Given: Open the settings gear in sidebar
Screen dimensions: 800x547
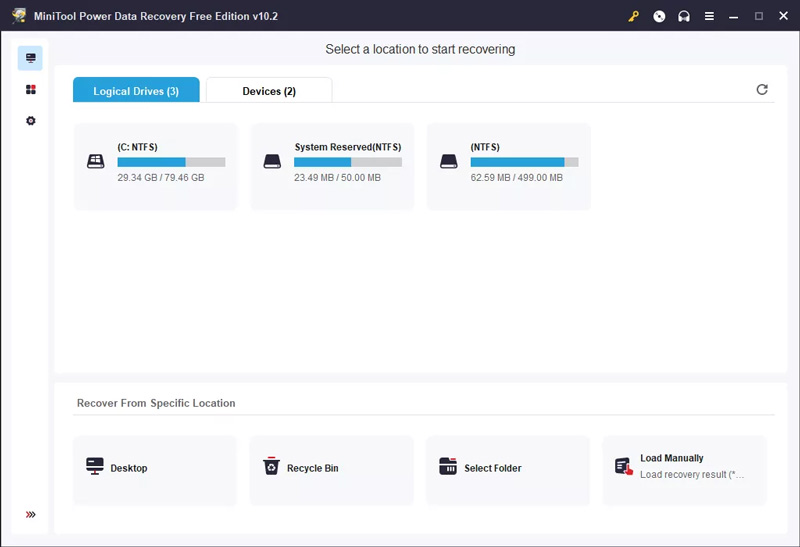Looking at the screenshot, I should click(30, 121).
